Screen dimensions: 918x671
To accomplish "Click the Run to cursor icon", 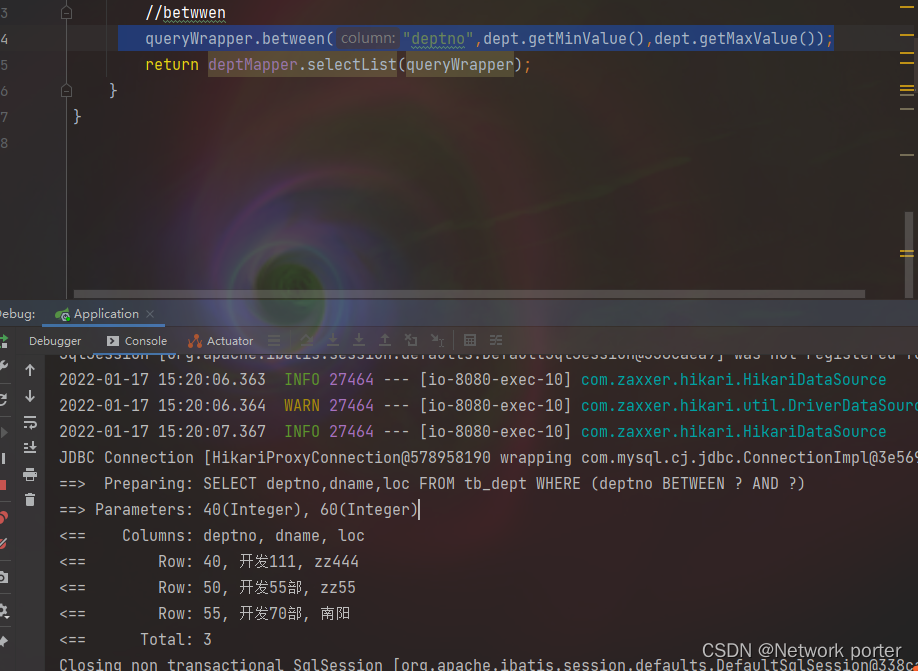I will 437,340.
